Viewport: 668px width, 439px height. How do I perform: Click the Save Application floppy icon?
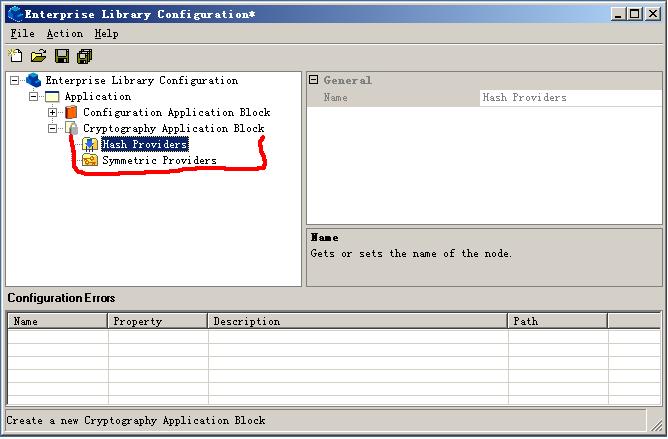62,56
